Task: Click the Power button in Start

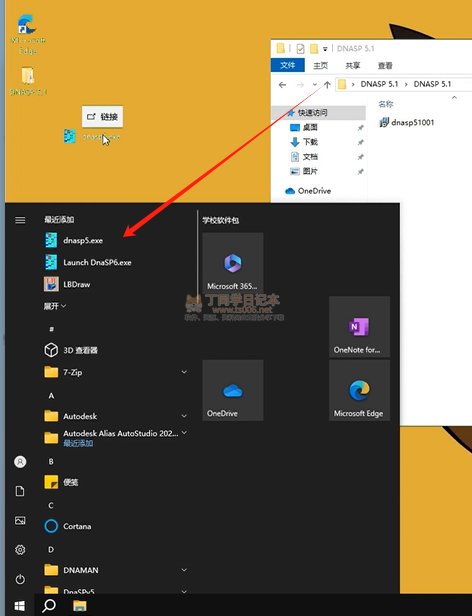Action: point(20,579)
